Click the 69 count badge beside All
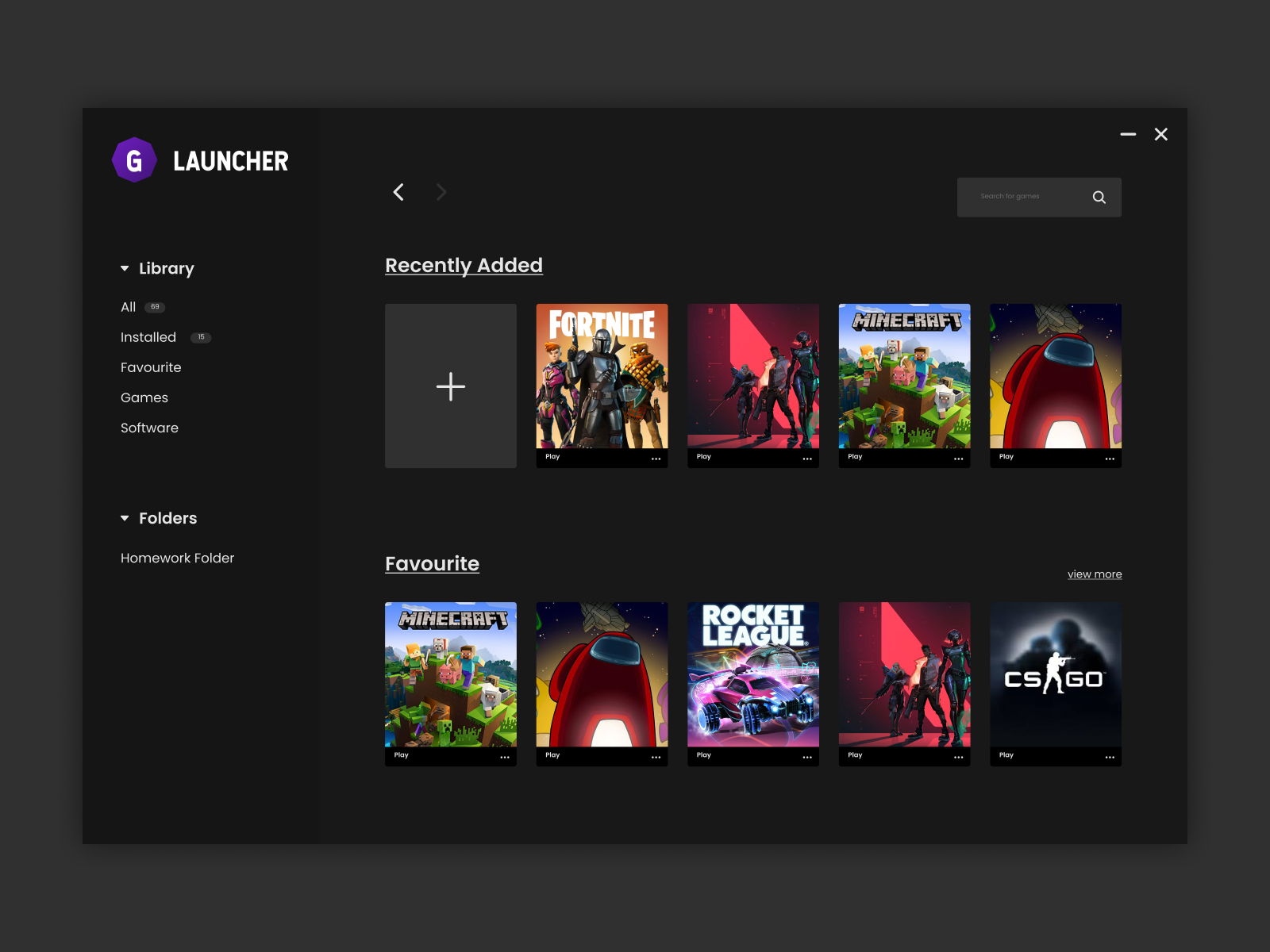1270x952 pixels. click(155, 307)
